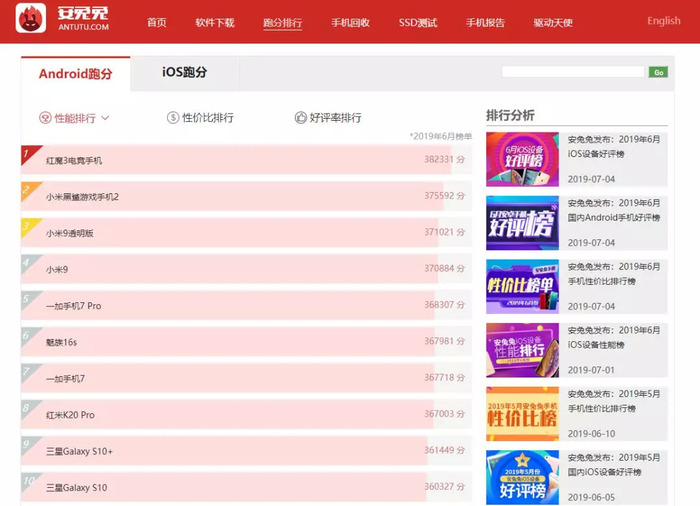Image resolution: width=700 pixels, height=506 pixels.
Task: Open the 一加手机7 Pro row
Action: click(x=246, y=305)
